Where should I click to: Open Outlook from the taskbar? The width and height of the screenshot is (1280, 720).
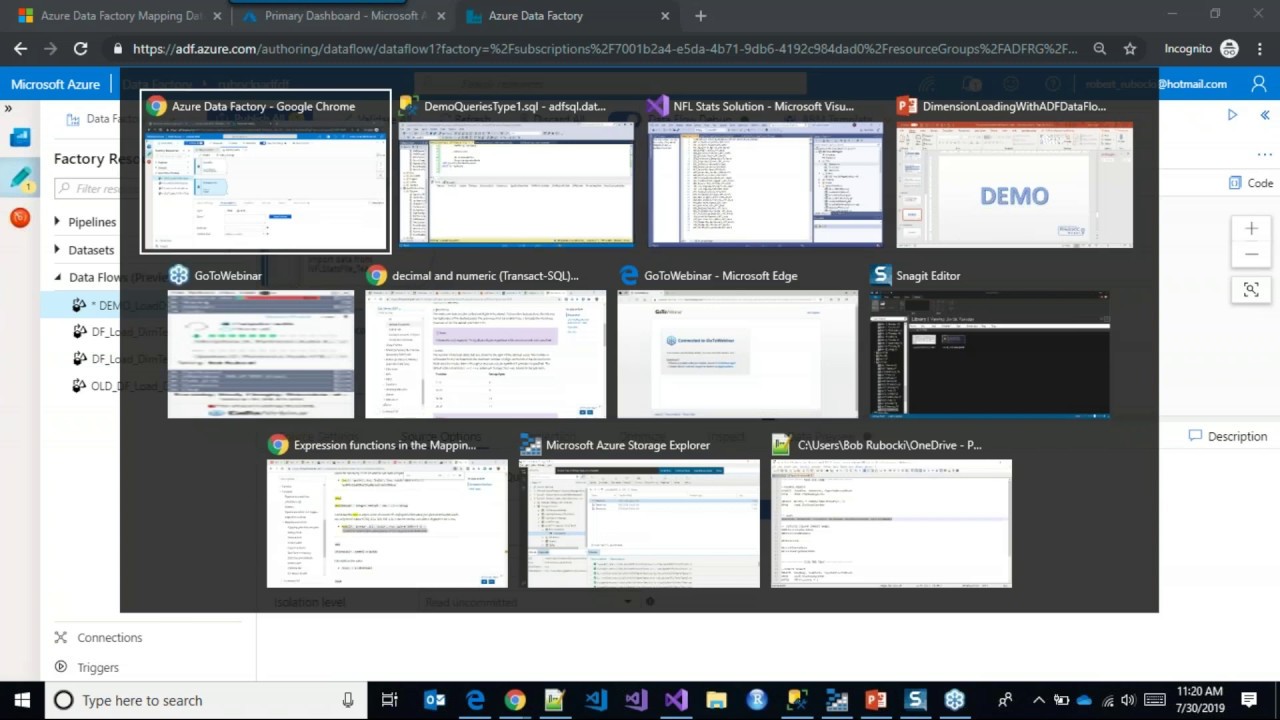(434, 700)
